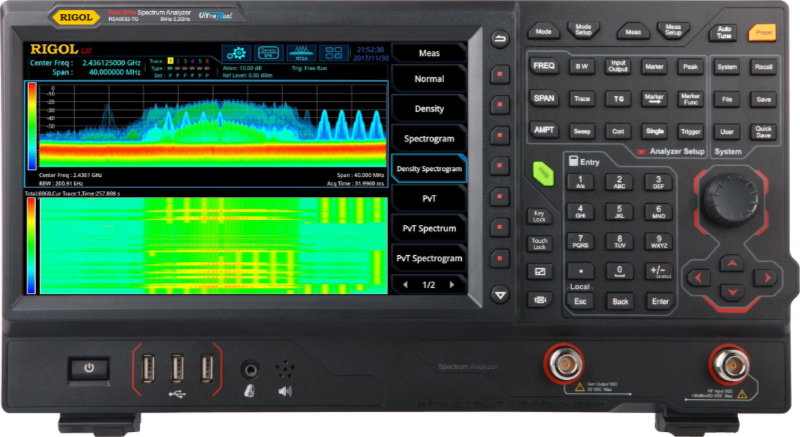Tap the speaker grille above volume icon
The width and height of the screenshot is (800, 437).
pos(285,368)
